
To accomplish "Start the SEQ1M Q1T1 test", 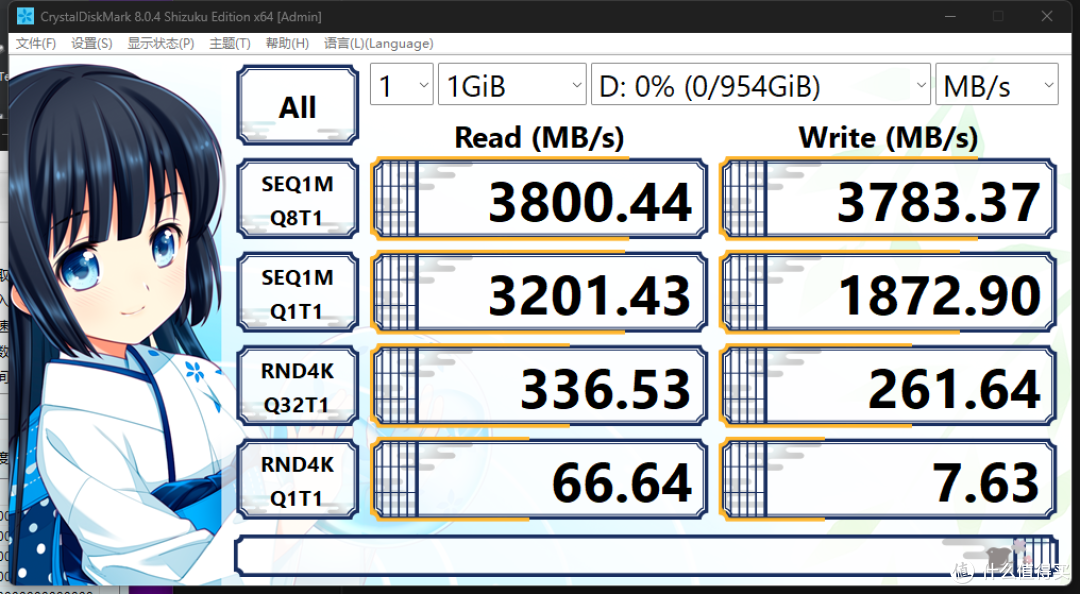I will coord(298,293).
